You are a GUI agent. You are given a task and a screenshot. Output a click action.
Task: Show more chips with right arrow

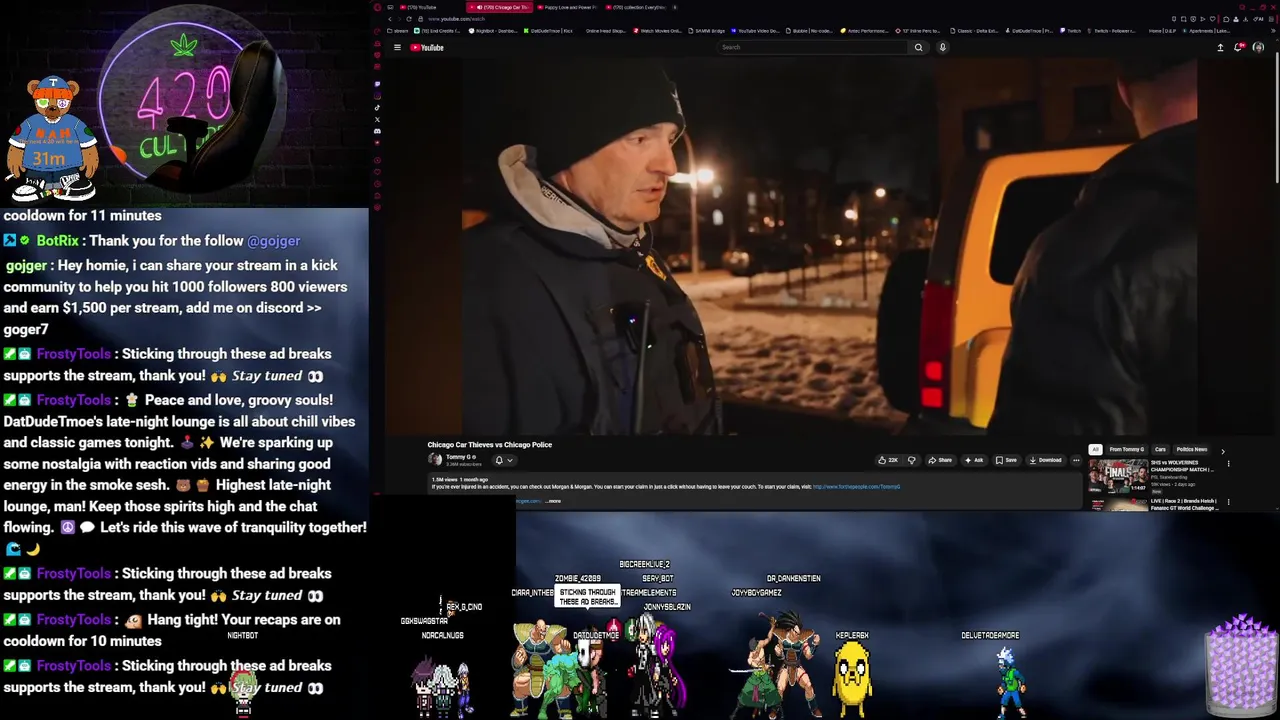(x=1222, y=451)
